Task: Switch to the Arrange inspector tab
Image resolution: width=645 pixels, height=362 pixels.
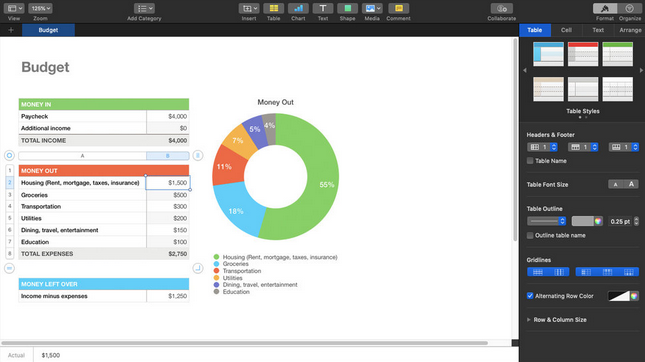Action: pos(630,30)
